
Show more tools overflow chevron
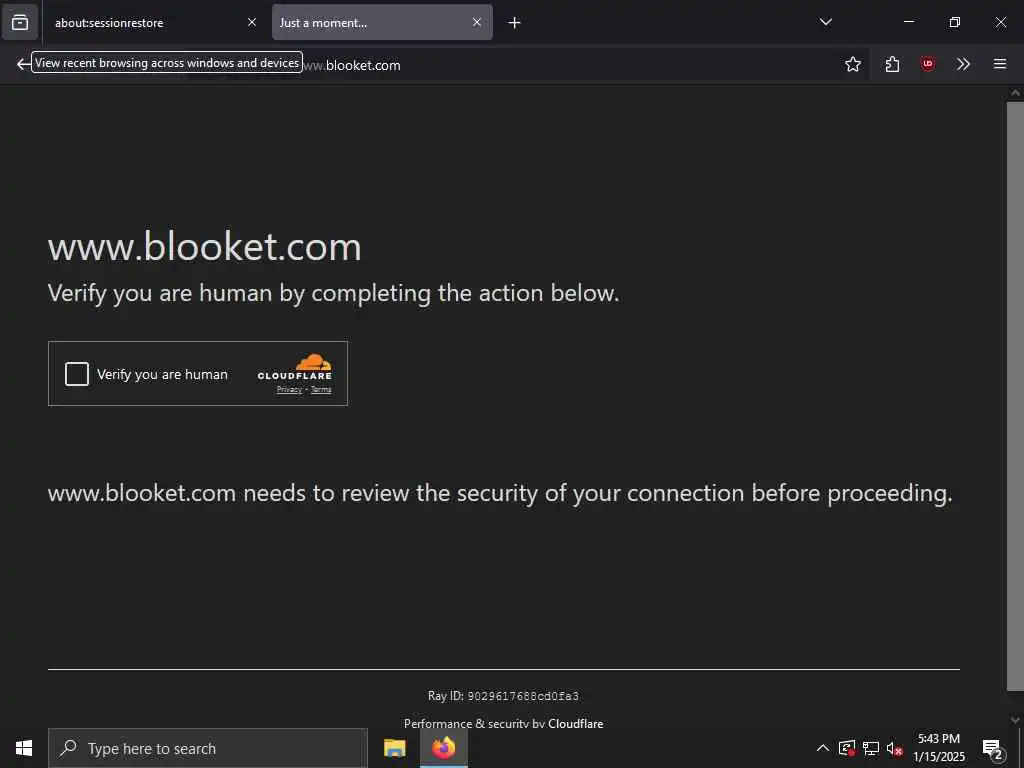963,64
